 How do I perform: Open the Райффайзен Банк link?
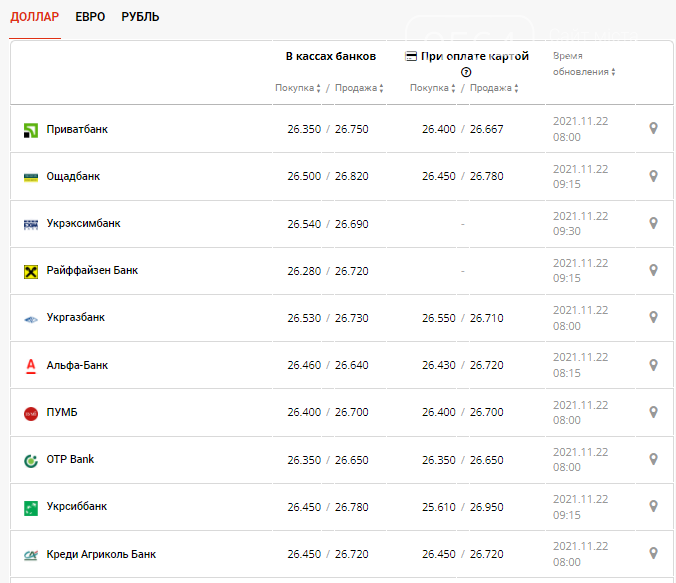tap(92, 270)
